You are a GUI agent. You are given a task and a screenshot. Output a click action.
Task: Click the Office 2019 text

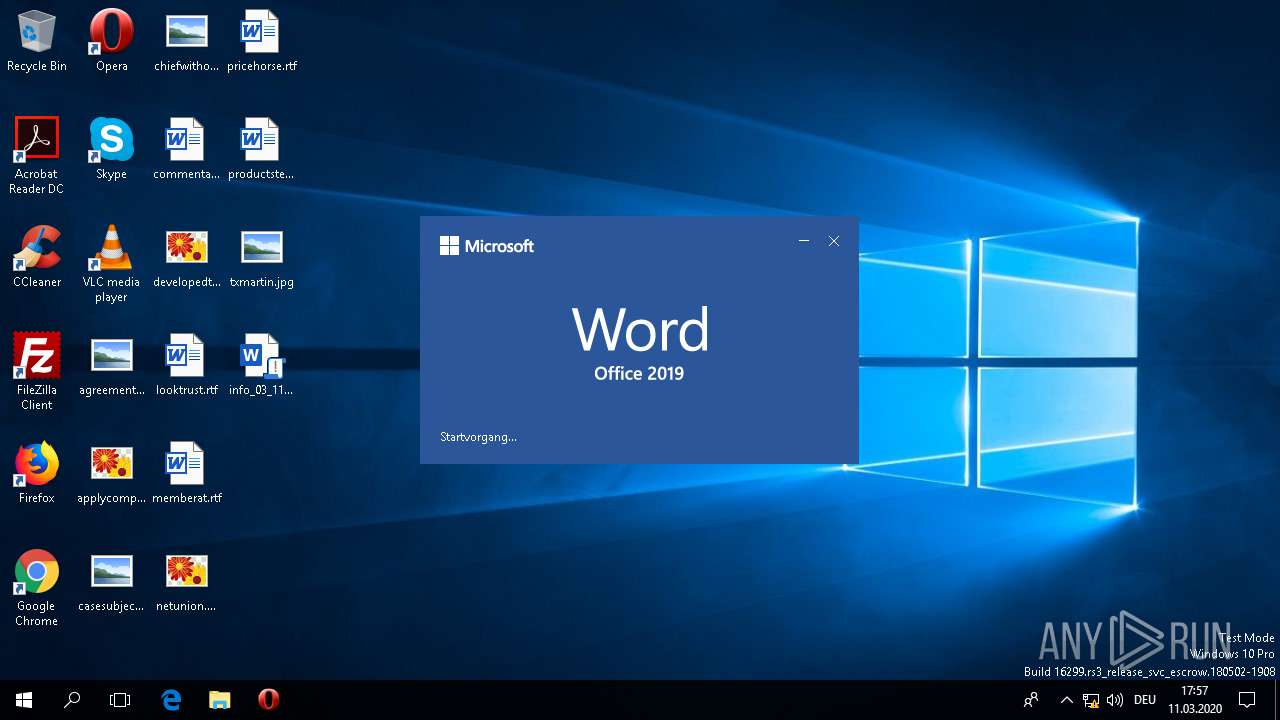(x=639, y=374)
